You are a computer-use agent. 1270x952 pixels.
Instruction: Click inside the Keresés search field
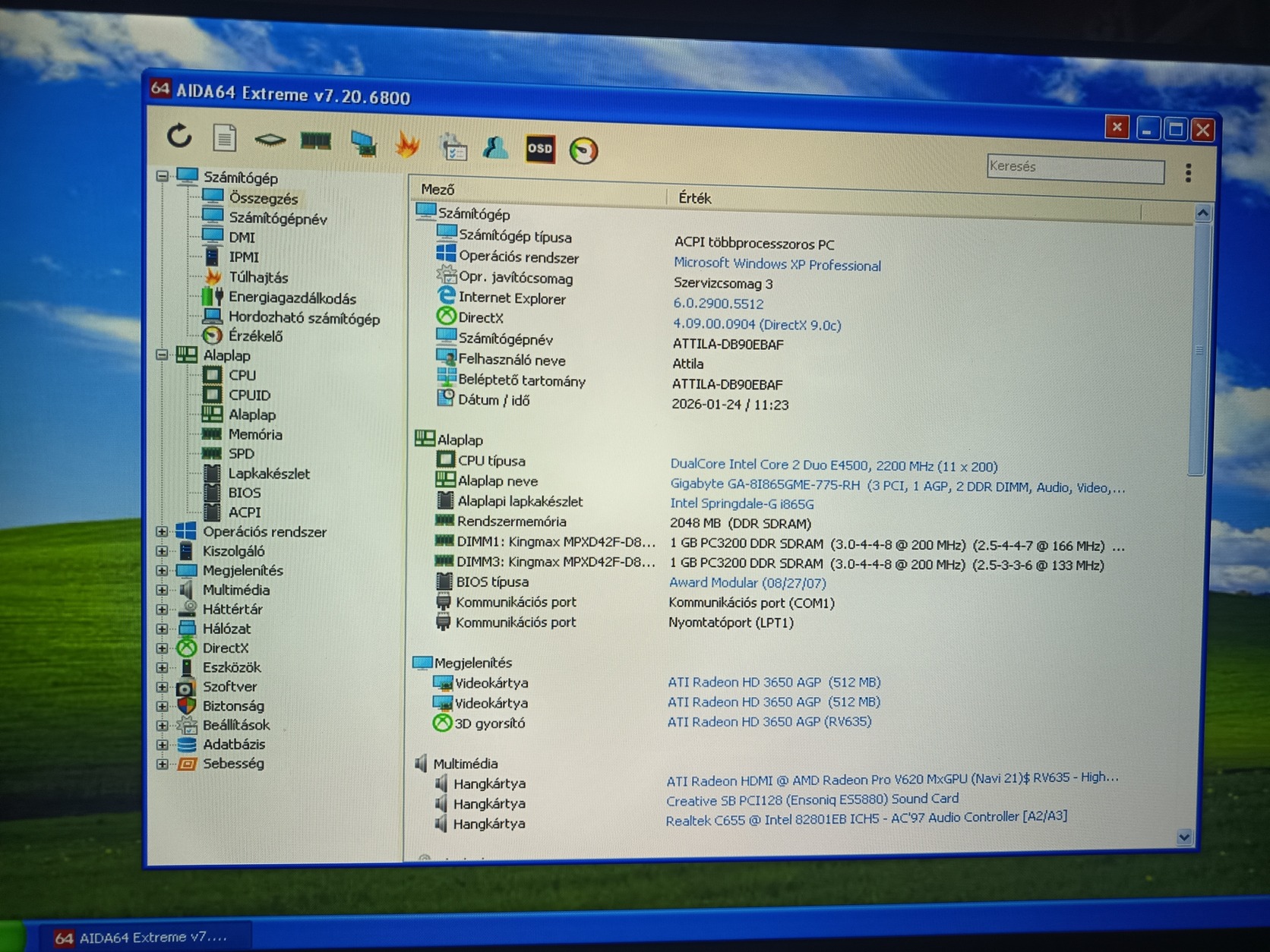(x=1075, y=168)
